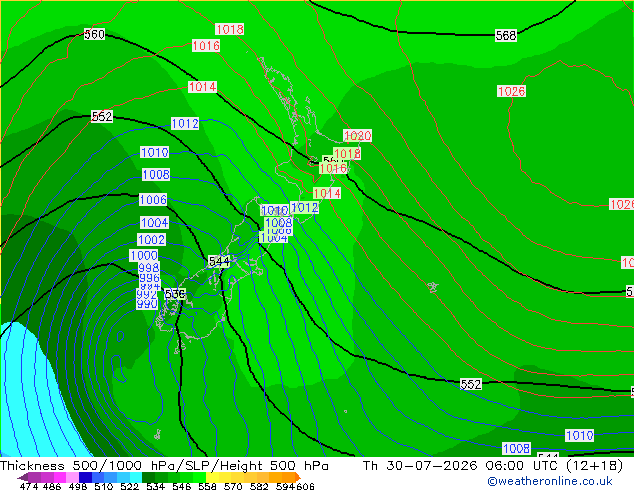Click the blue 1008 label at the bottom right
Screen dimensions: 634x490
pyautogui.click(x=516, y=448)
